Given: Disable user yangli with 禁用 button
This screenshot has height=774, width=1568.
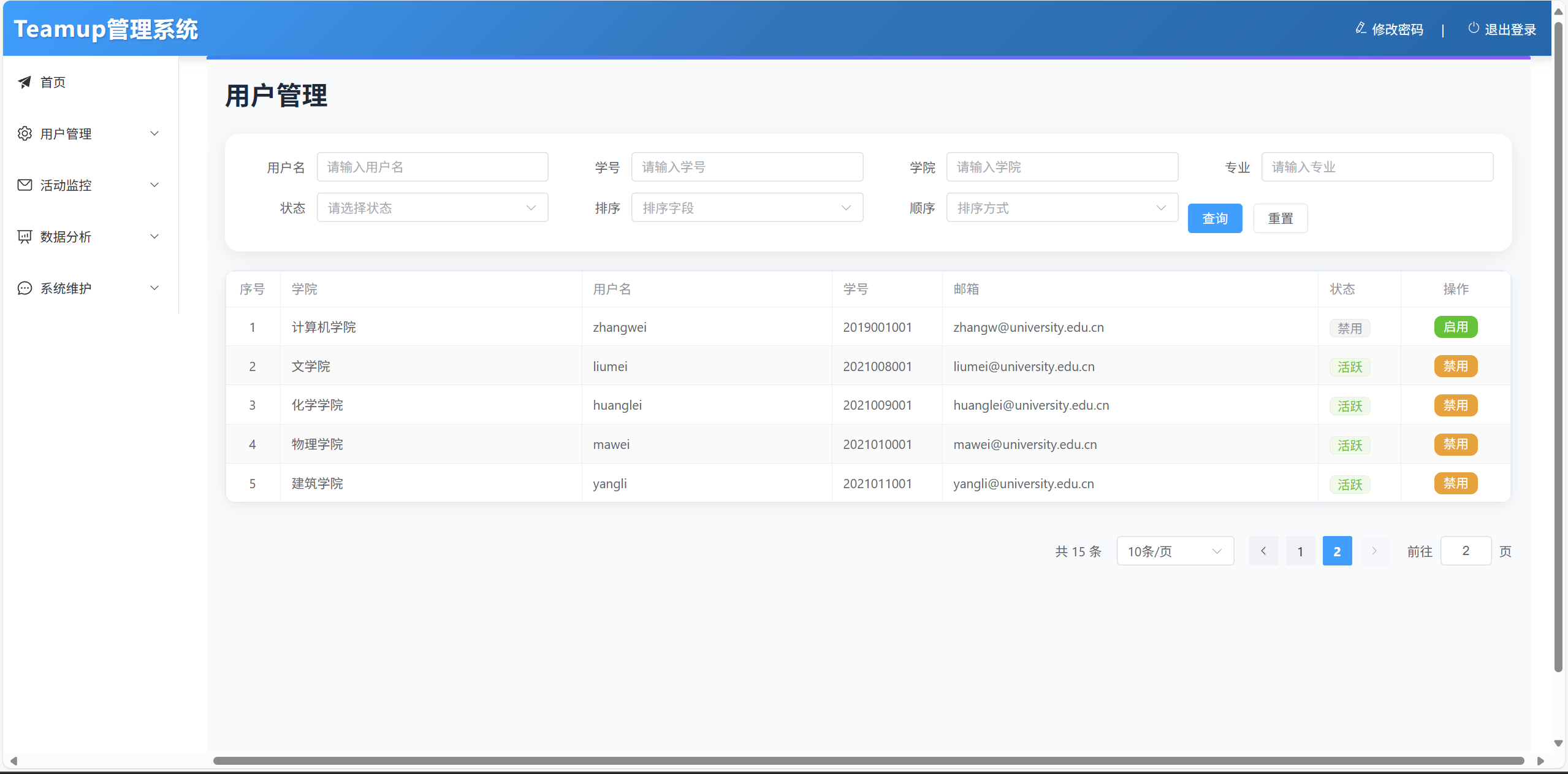Looking at the screenshot, I should point(1455,483).
